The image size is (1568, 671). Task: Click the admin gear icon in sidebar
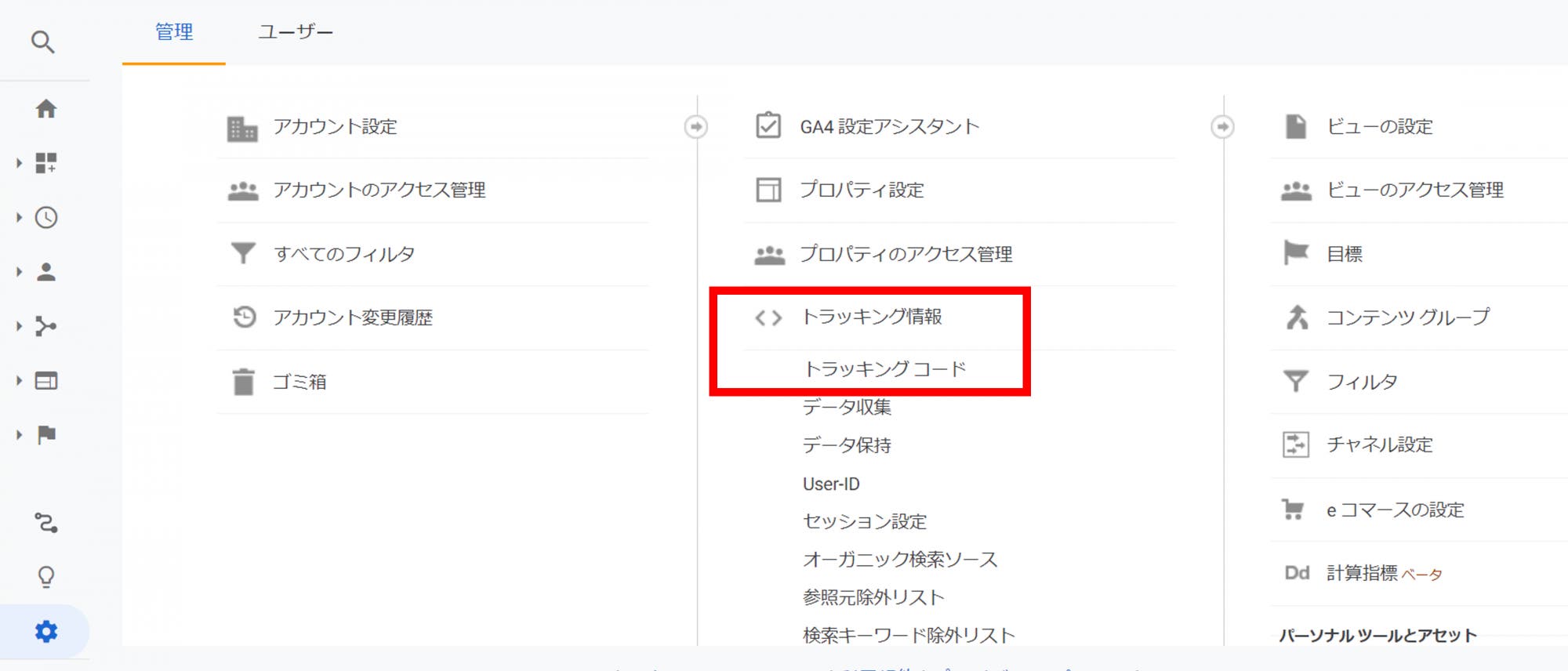[46, 631]
